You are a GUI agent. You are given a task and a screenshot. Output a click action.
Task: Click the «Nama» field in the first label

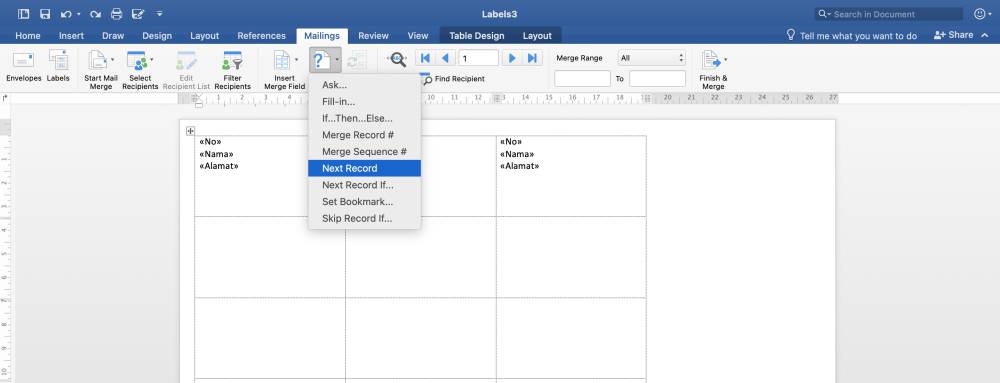pos(216,154)
